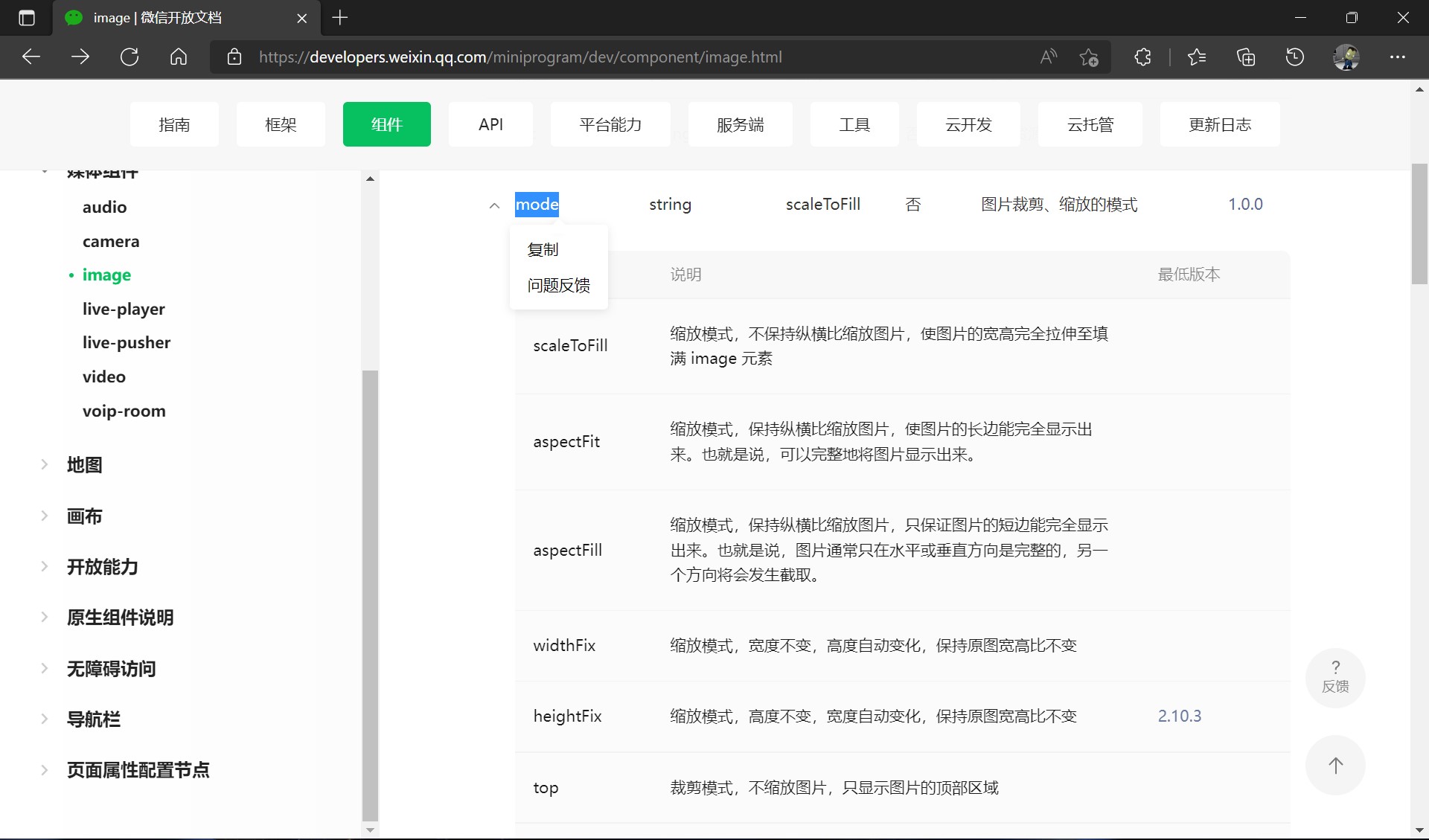Image resolution: width=1429 pixels, height=840 pixels.
Task: Expand the 地图 sidebar section
Action: point(45,465)
